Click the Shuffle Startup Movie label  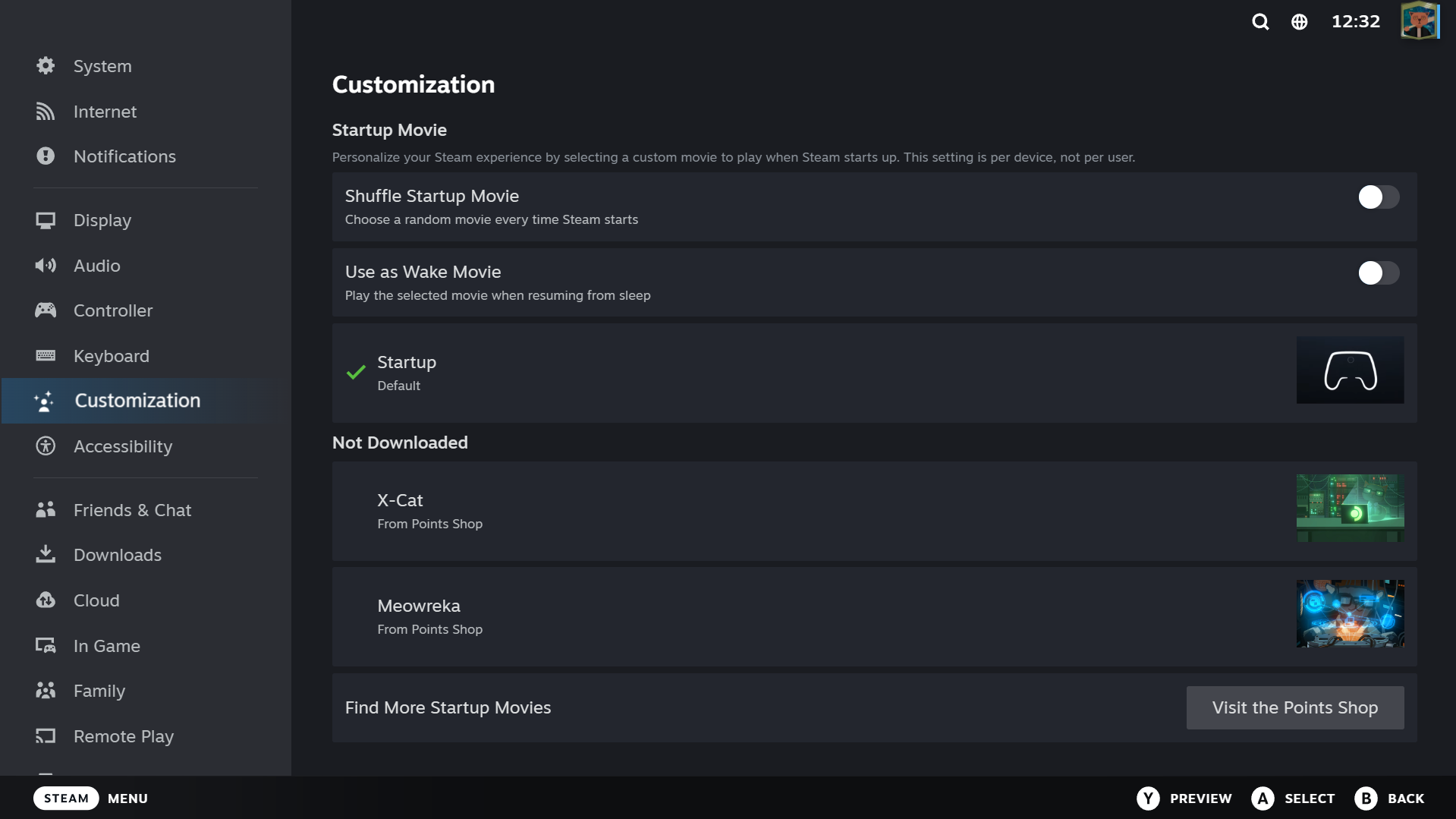[x=432, y=196]
